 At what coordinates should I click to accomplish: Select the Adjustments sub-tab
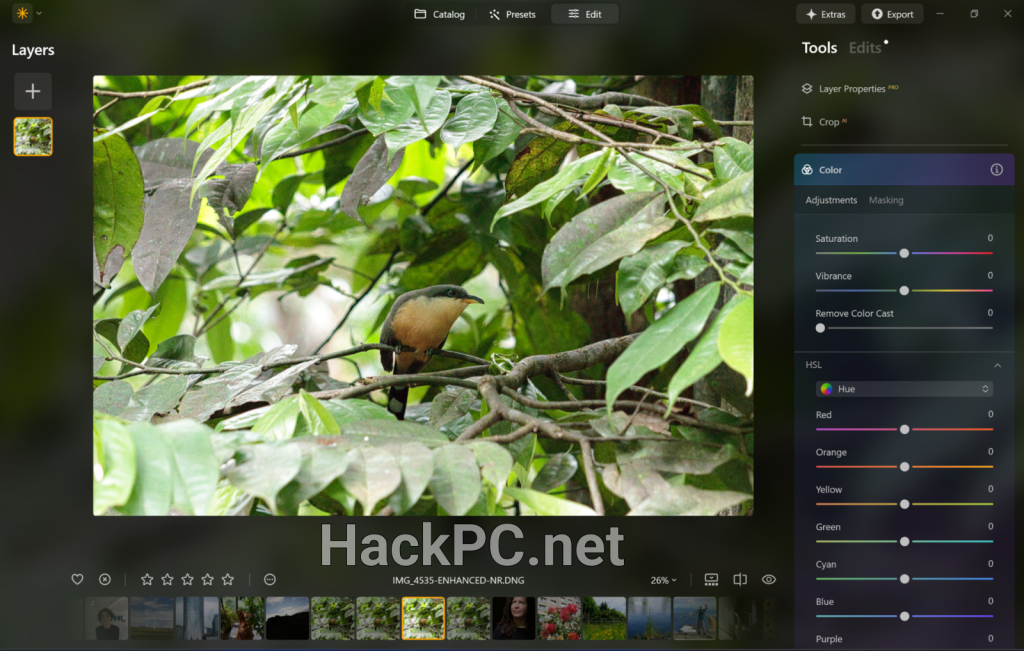pos(831,200)
